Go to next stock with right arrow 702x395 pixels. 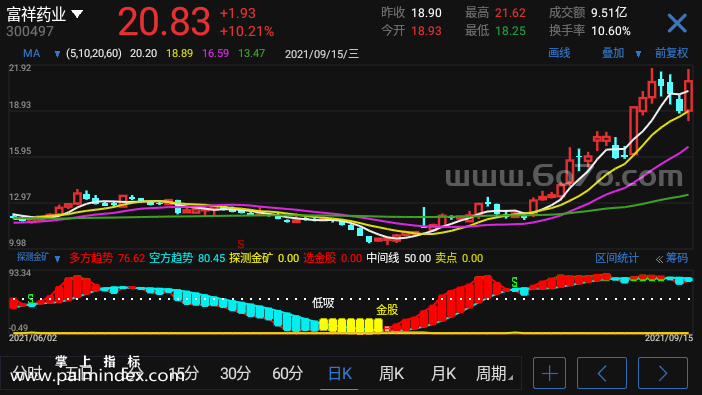point(663,373)
